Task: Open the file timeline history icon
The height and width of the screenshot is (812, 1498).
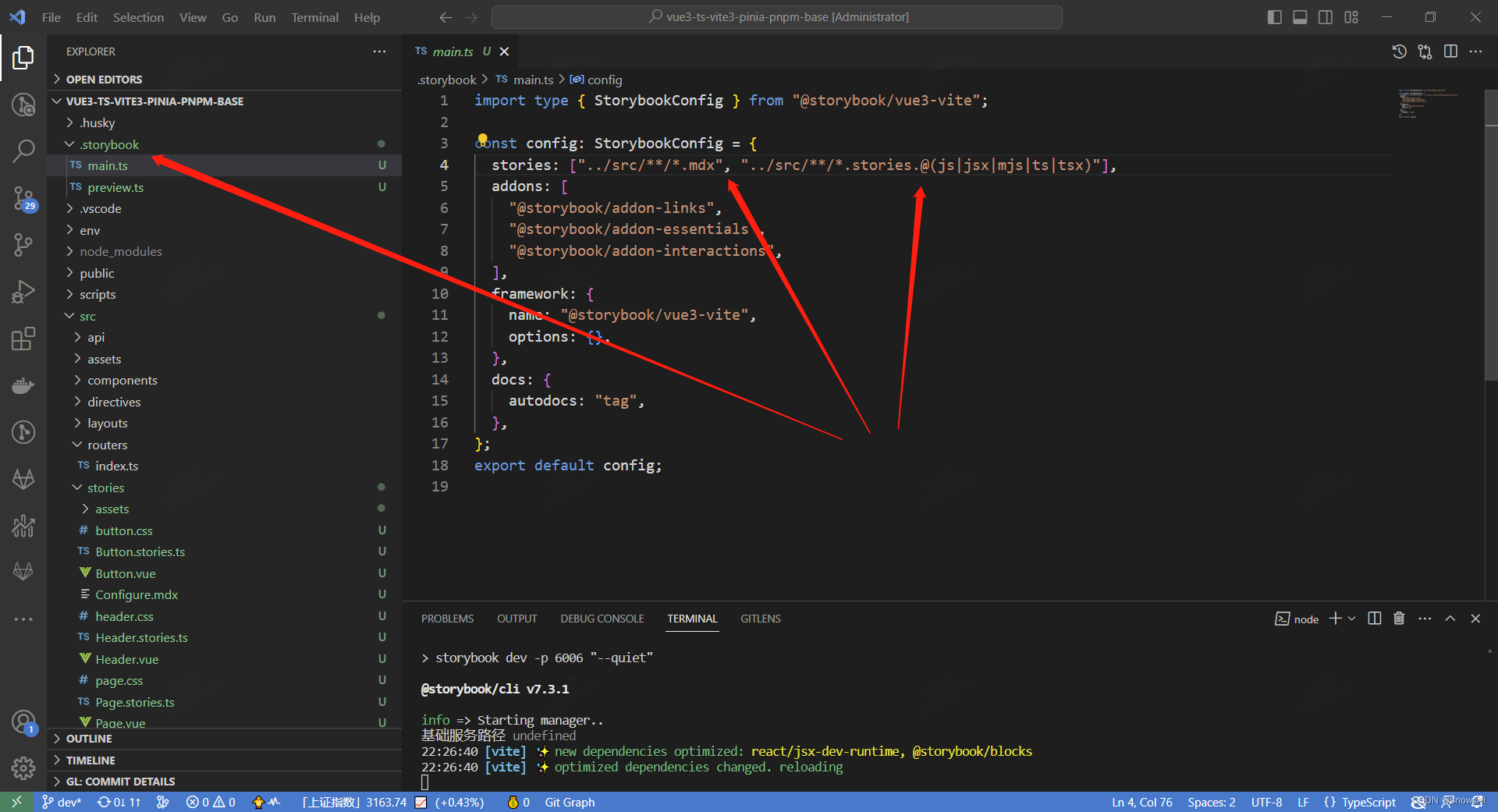Action: point(1400,51)
